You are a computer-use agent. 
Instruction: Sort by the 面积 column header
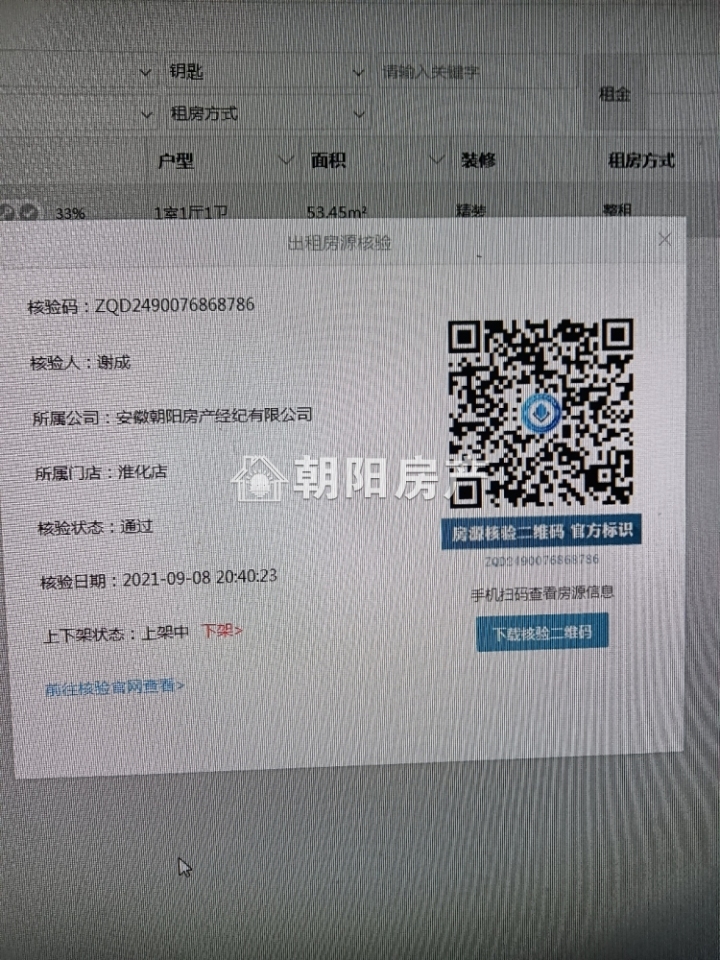[329, 160]
